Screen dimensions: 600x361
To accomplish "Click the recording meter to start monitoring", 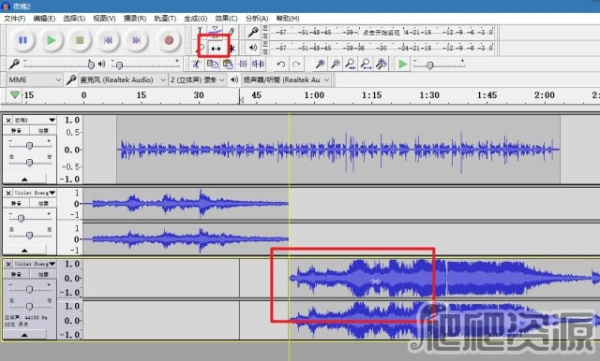I will [382, 32].
